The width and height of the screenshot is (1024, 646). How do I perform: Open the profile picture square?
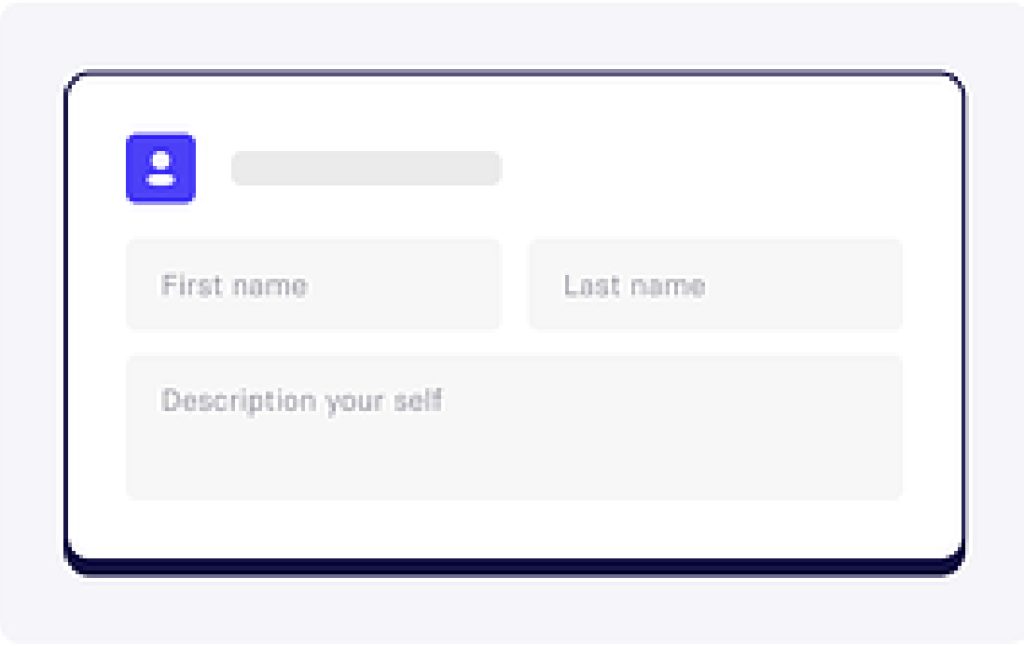[161, 168]
